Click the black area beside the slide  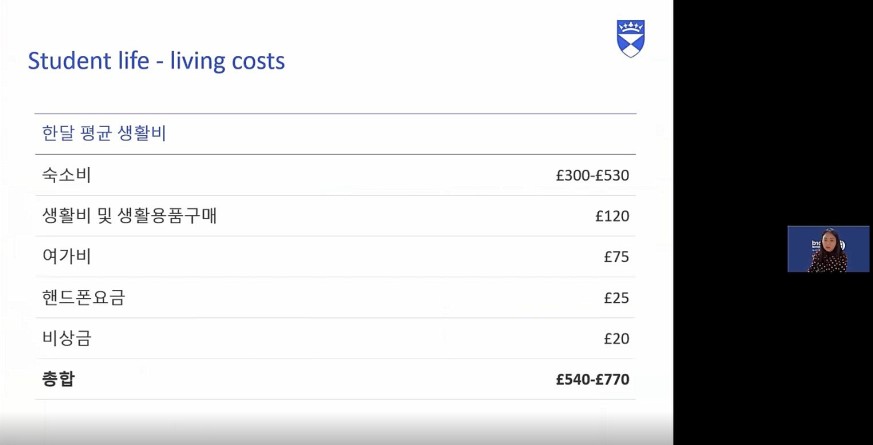[x=773, y=111]
